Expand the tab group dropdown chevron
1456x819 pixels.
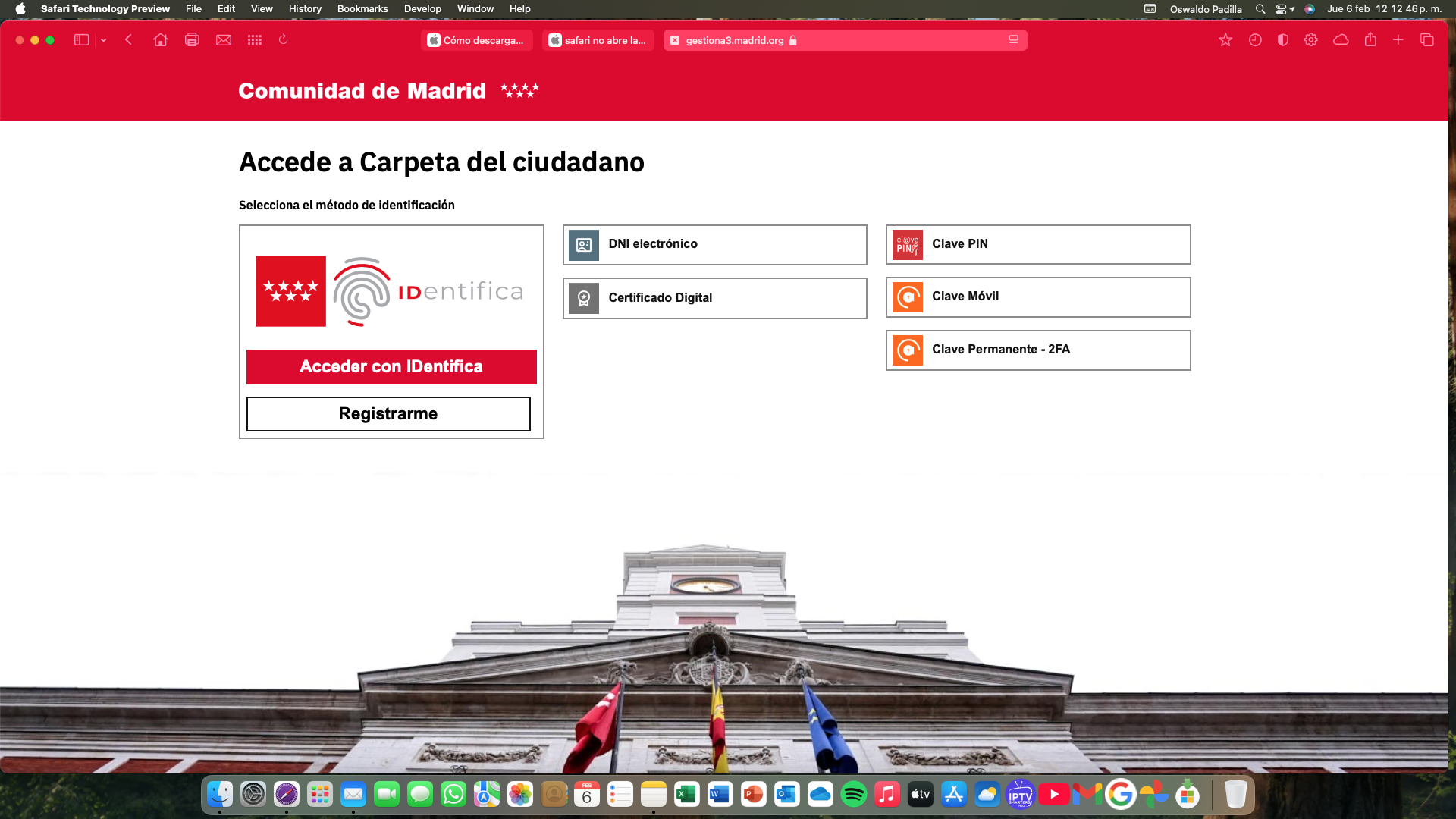[103, 40]
